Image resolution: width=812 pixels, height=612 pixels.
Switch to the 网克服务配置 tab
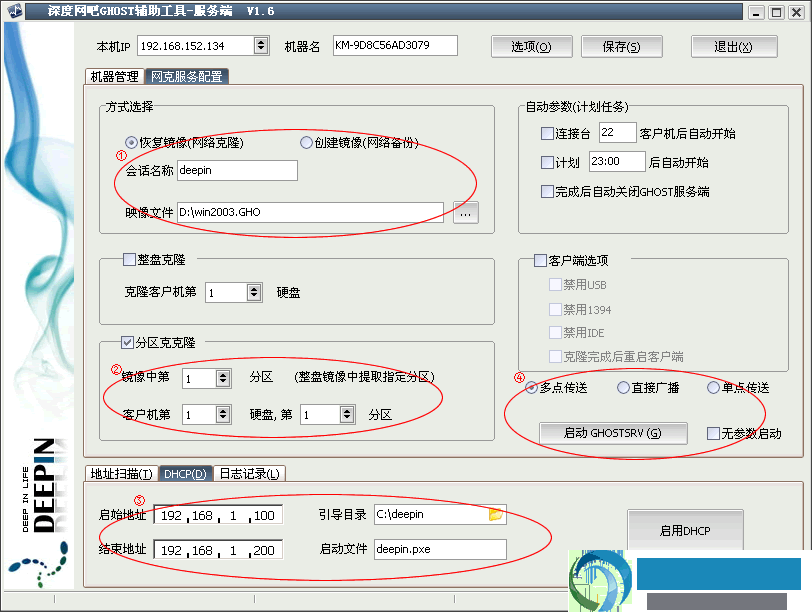click(x=186, y=77)
